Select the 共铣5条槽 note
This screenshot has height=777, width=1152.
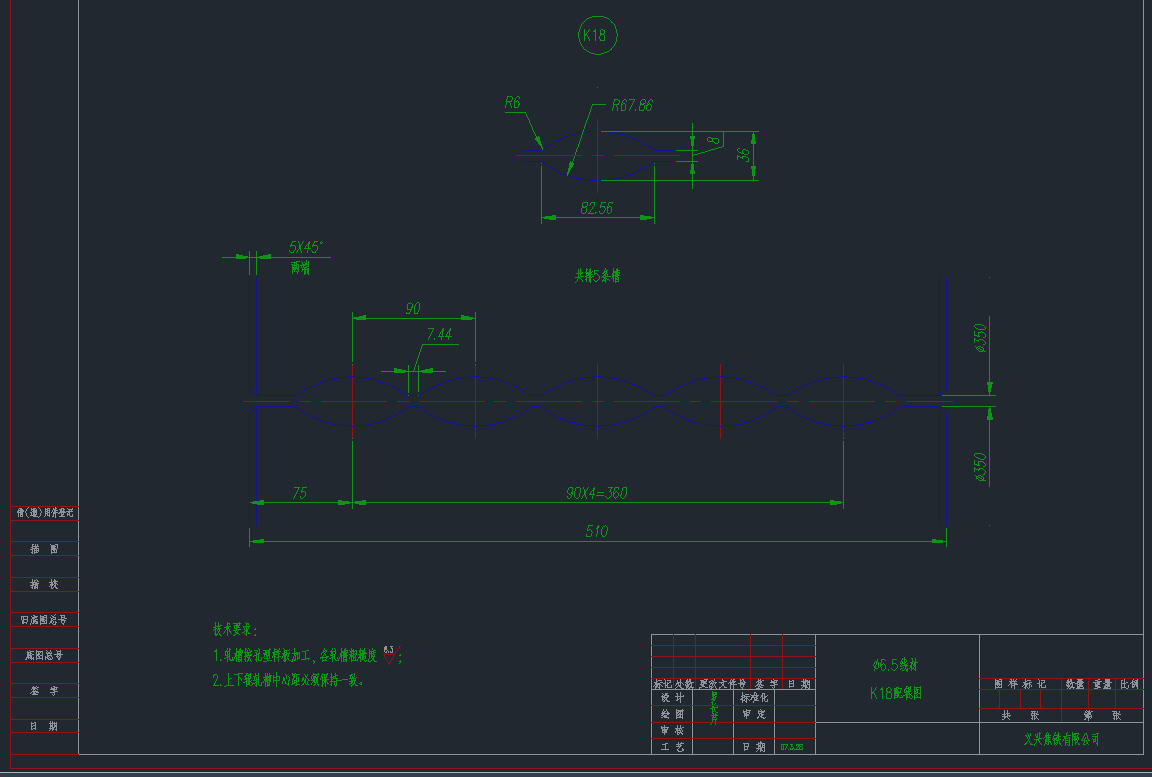point(597,276)
